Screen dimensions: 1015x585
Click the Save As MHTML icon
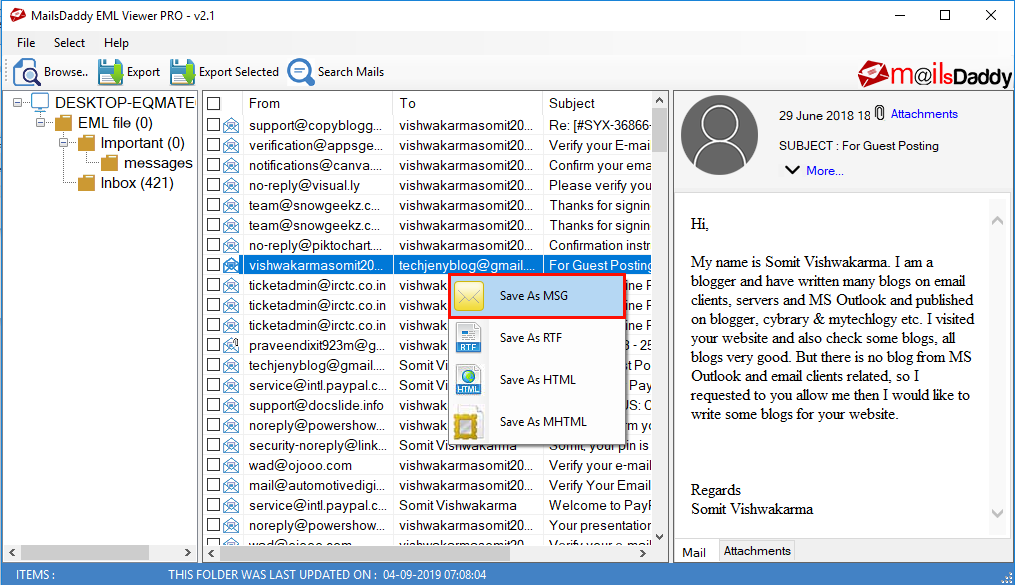pos(469,422)
